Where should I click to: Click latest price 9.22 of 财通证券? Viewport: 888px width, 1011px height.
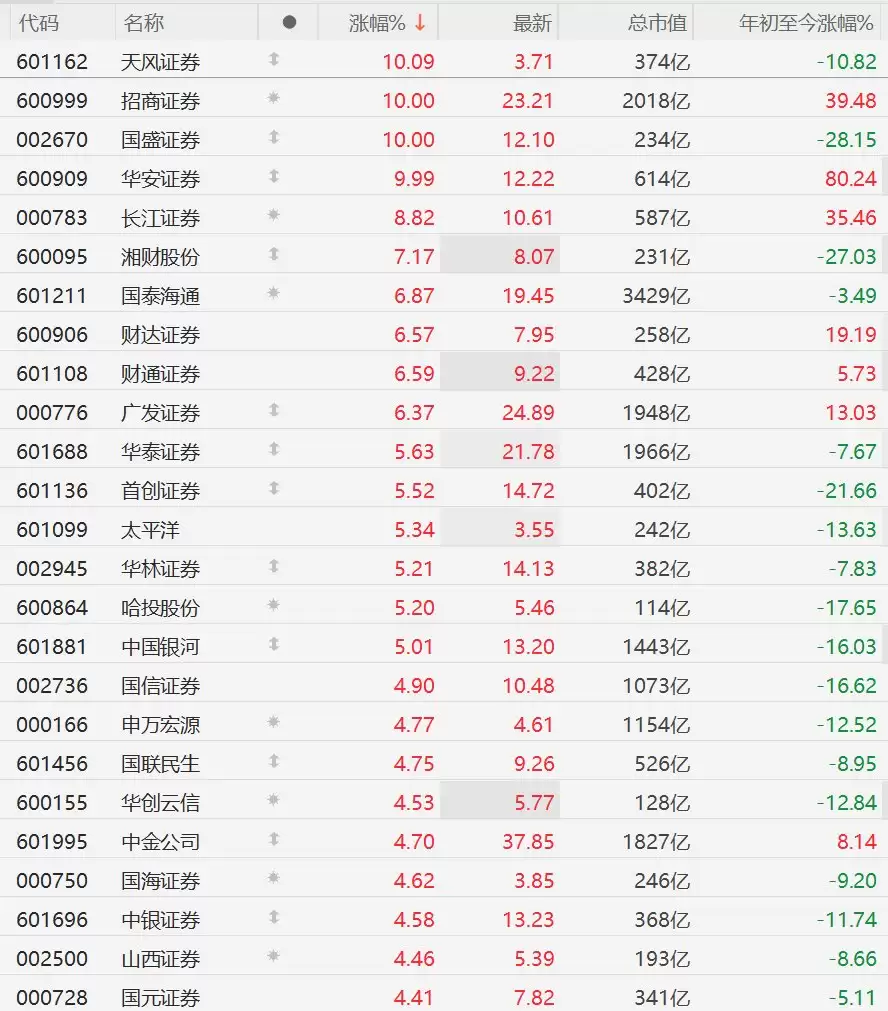534,374
